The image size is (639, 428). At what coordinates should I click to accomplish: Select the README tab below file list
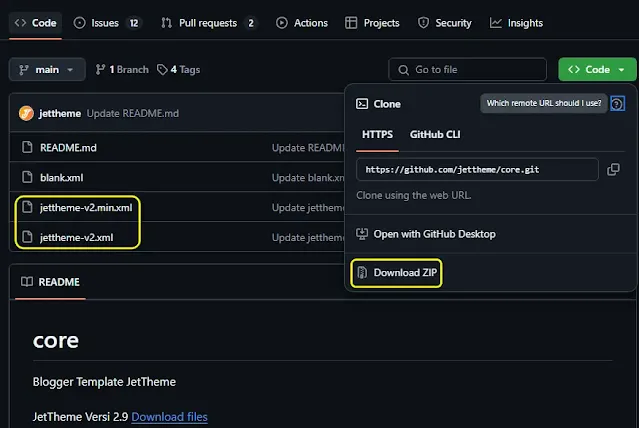pyautogui.click(x=51, y=282)
